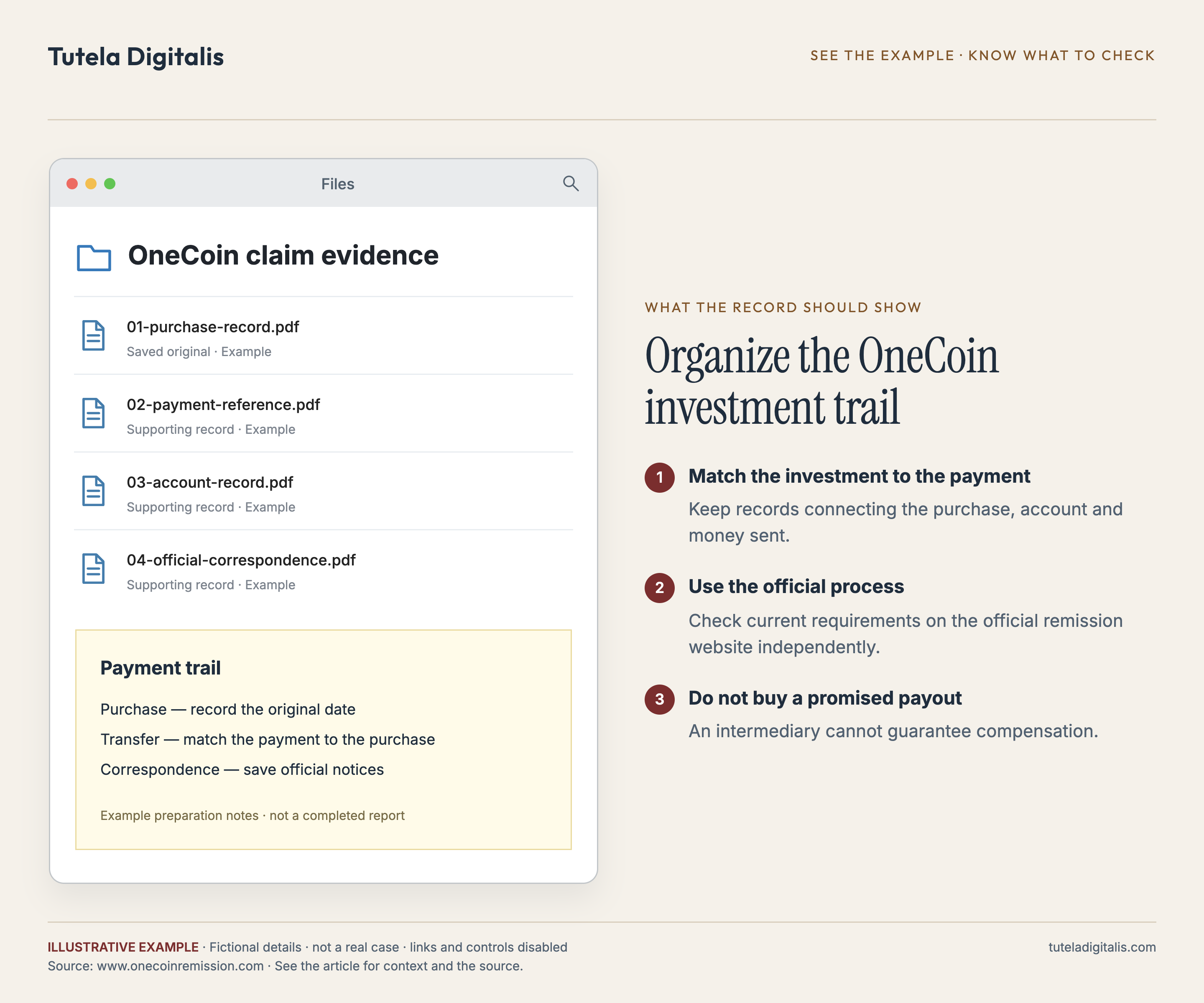Image resolution: width=1204 pixels, height=1003 pixels.
Task: Click 'Supporting record · Example' under 02-payment-reference.pdf
Action: 211,429
